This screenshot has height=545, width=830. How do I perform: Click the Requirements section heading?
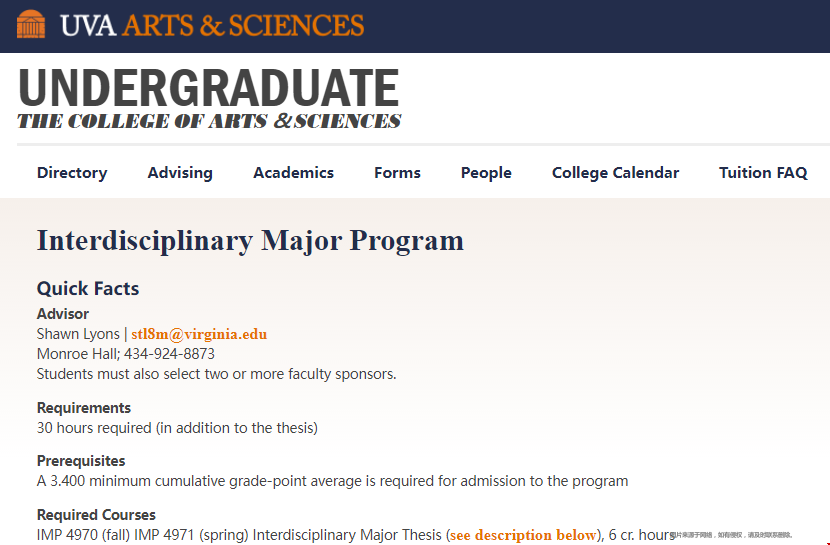[84, 408]
